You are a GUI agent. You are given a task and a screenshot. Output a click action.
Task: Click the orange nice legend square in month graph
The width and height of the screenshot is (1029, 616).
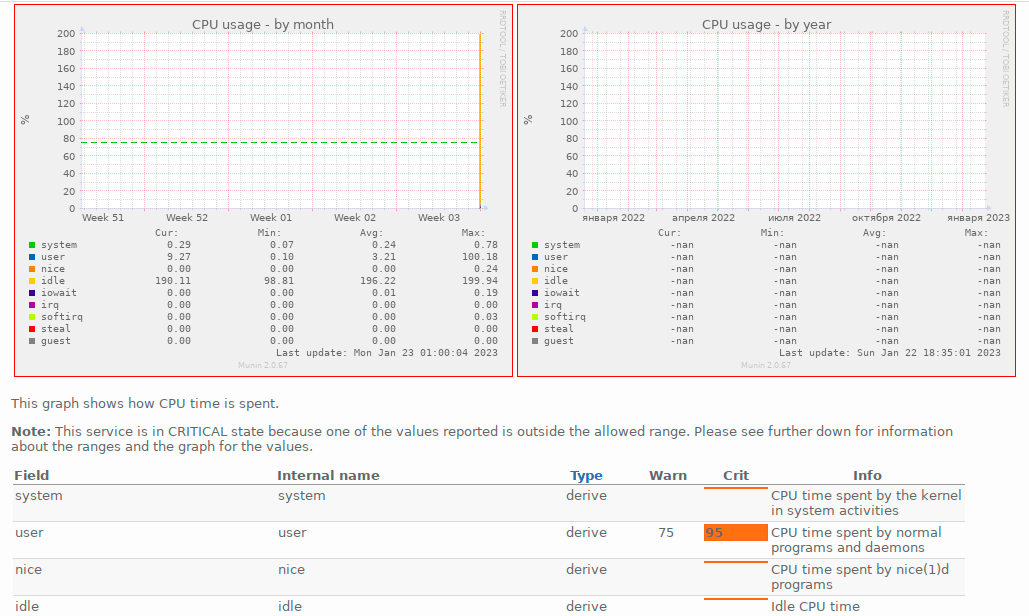32,269
